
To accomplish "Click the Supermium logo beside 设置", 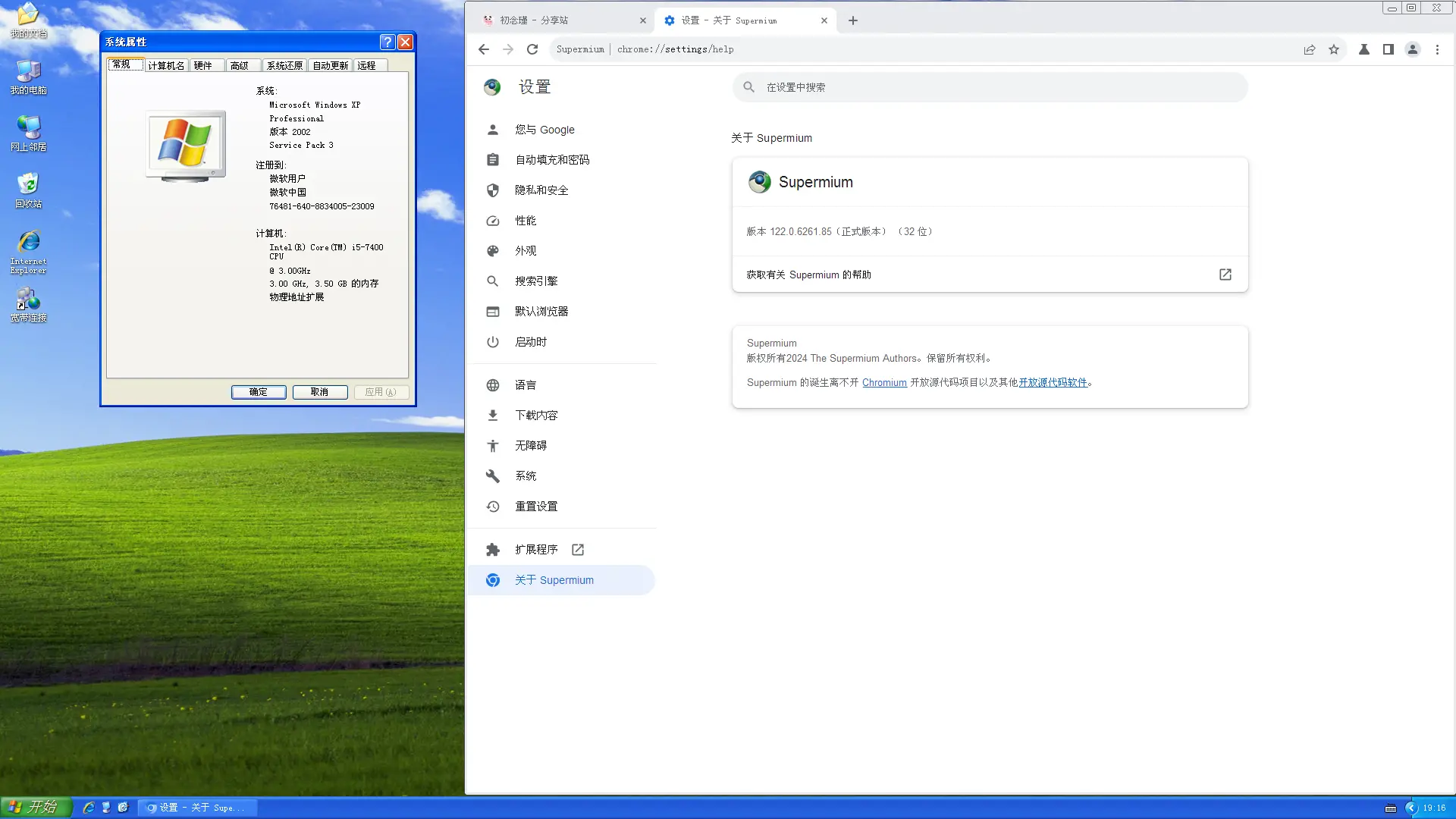I will coord(492,87).
